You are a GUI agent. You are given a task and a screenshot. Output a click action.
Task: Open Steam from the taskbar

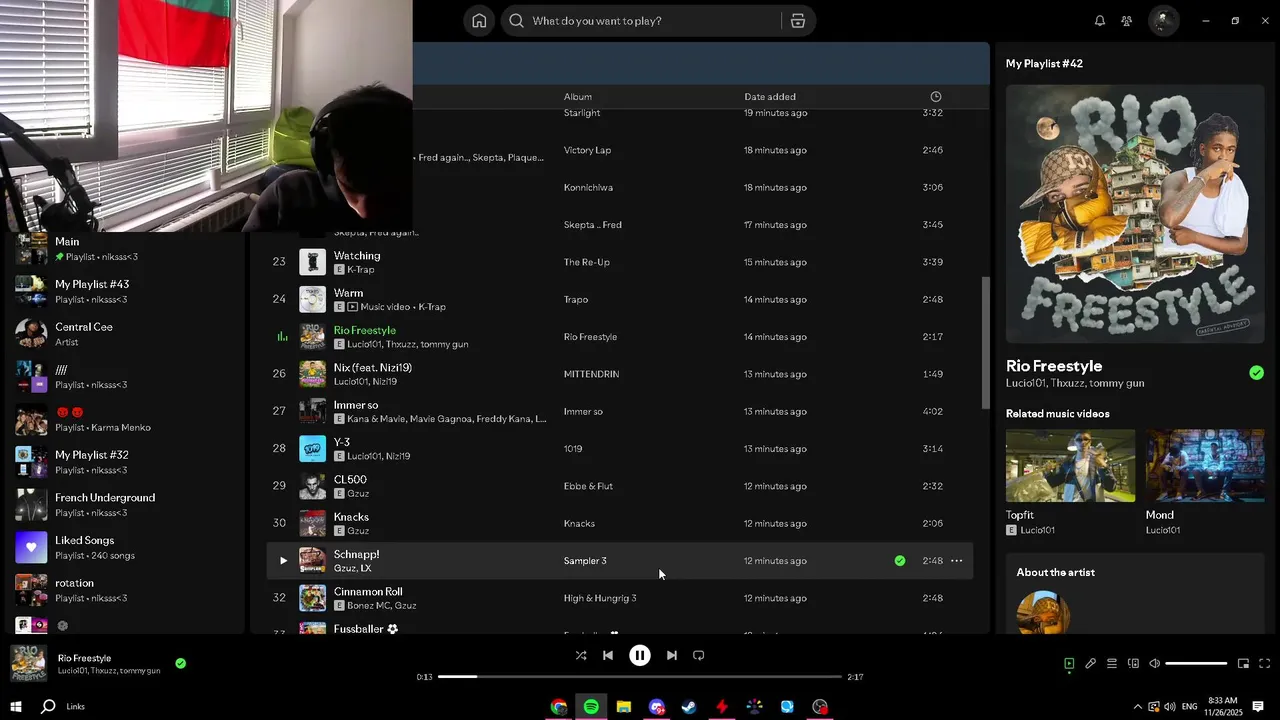point(689,707)
